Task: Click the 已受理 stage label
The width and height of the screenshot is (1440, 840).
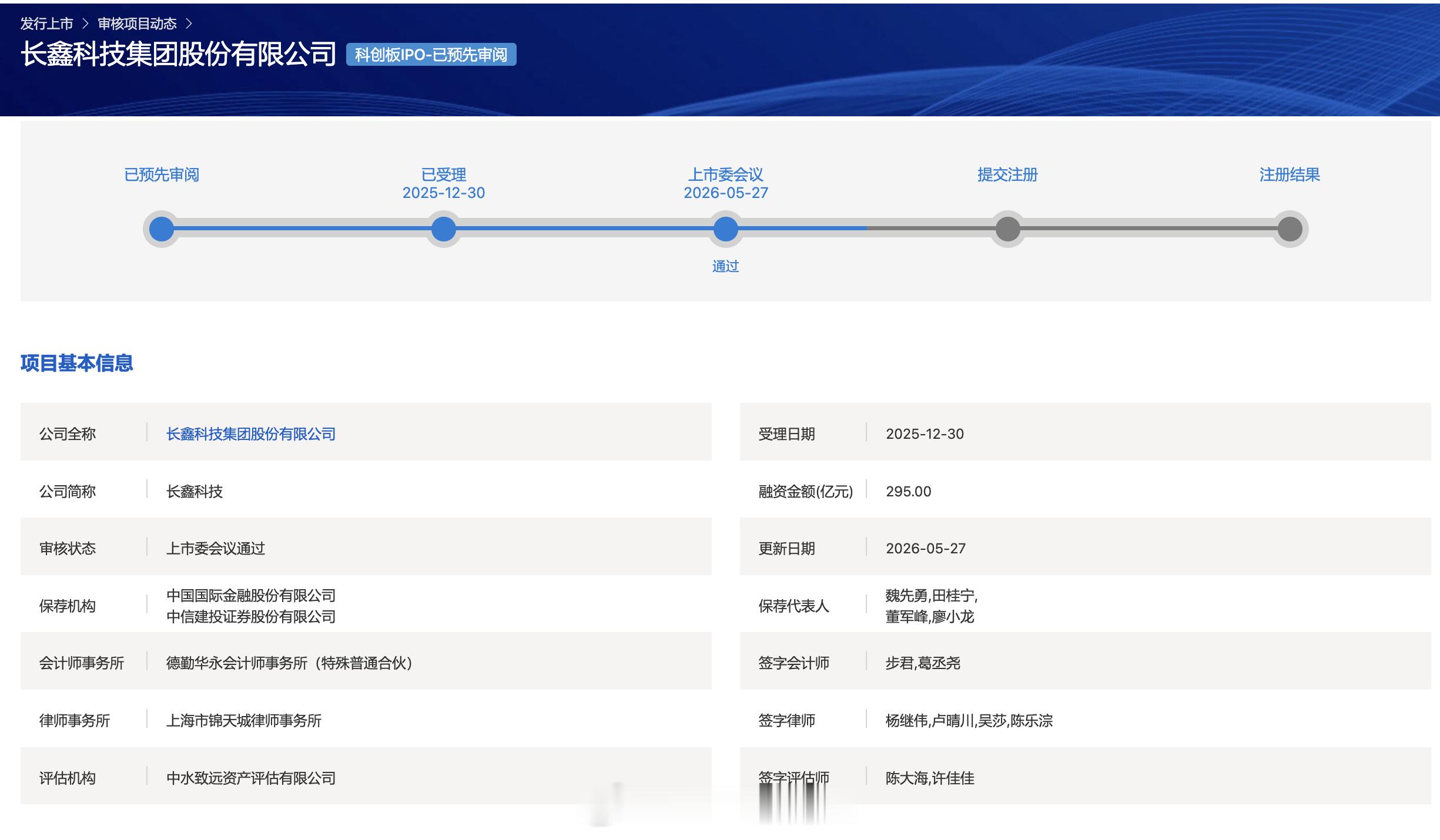Action: click(444, 174)
